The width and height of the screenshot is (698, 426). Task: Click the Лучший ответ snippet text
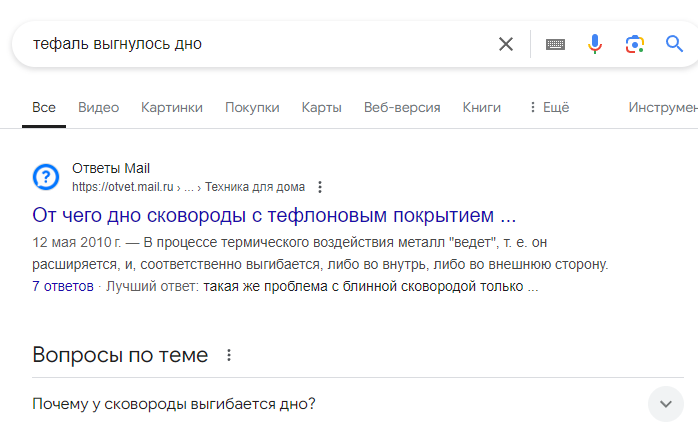click(322, 286)
